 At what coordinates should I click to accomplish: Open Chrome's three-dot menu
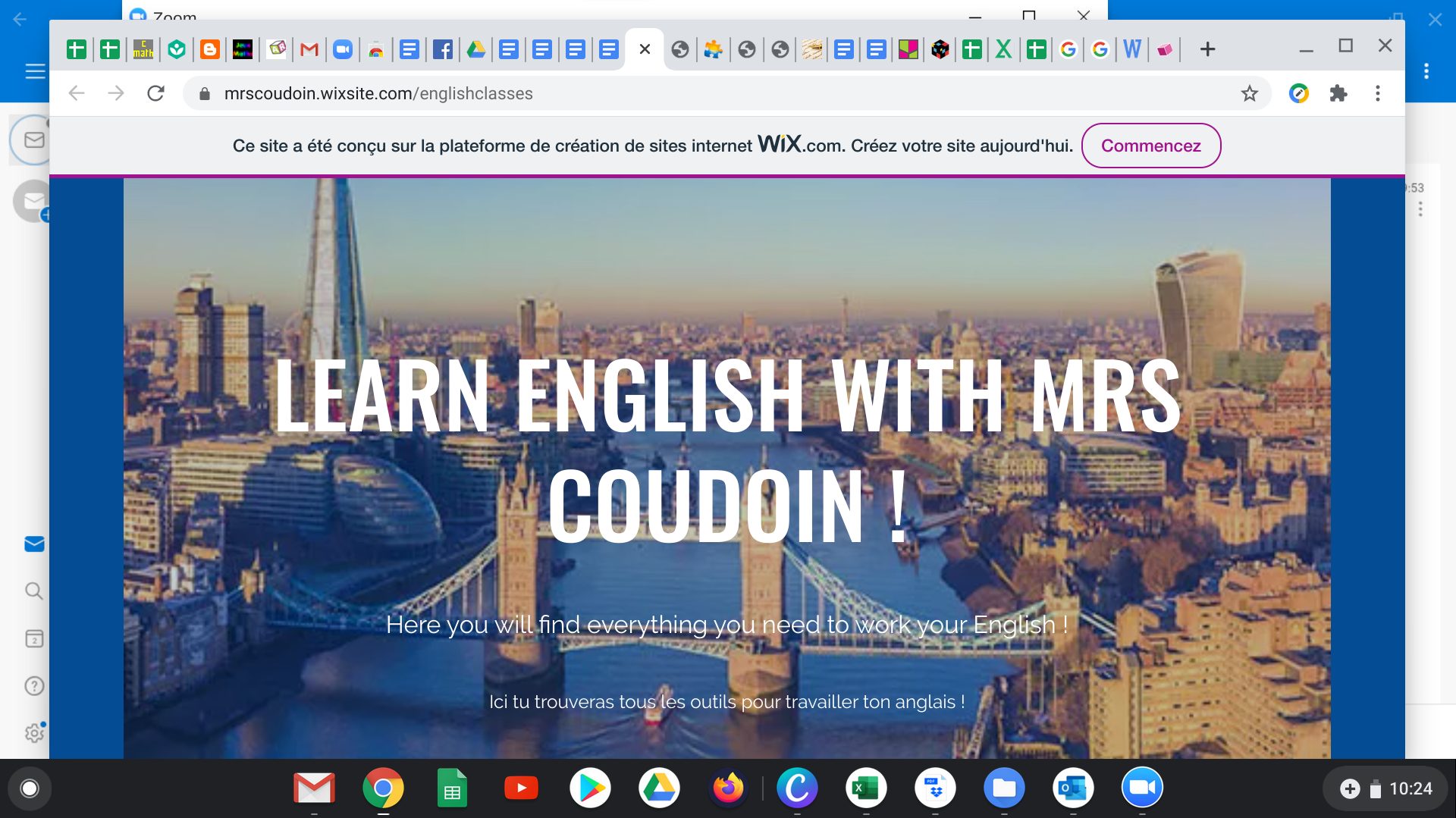[x=1378, y=93]
